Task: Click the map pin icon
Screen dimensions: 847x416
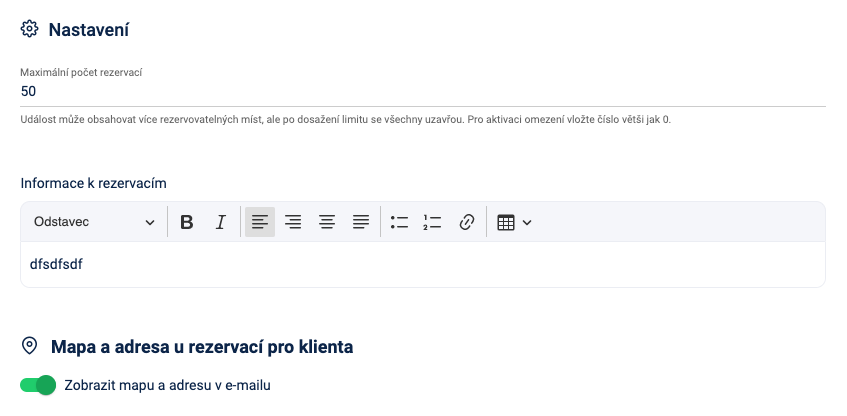Action: [x=29, y=347]
